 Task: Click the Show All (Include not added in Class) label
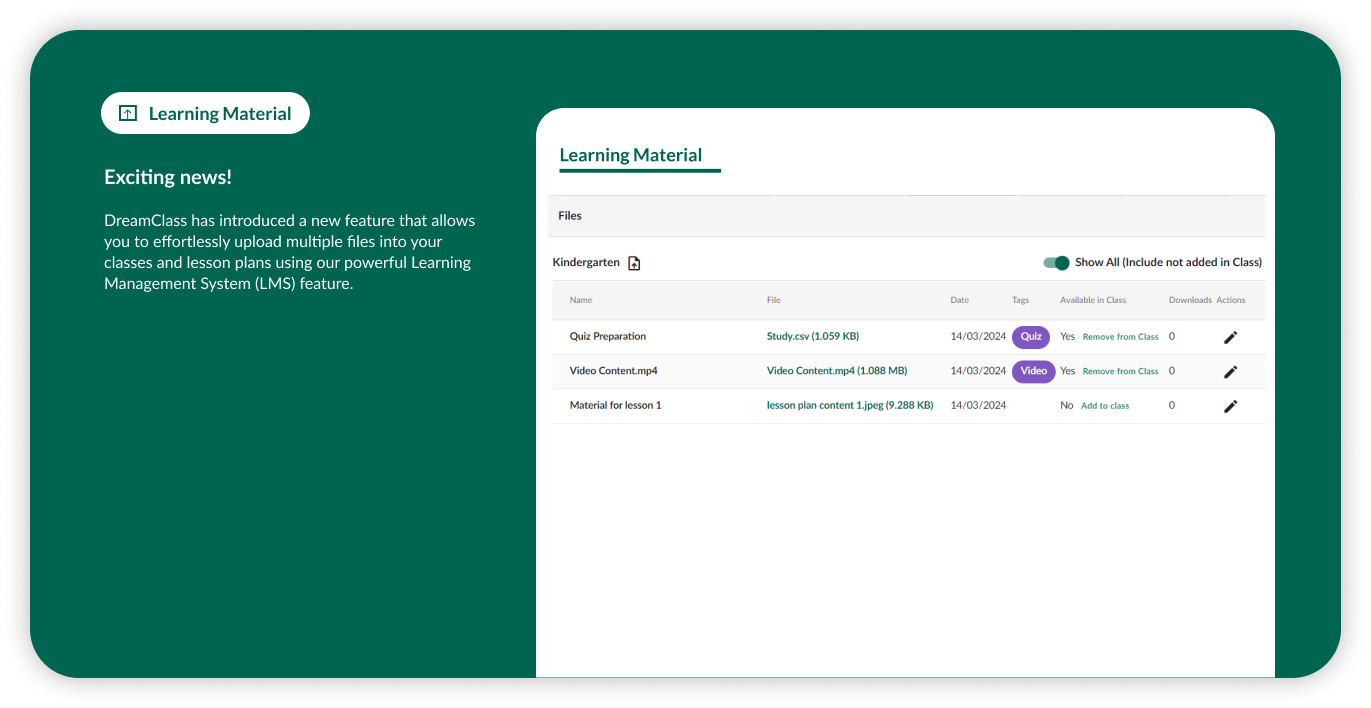click(1168, 262)
